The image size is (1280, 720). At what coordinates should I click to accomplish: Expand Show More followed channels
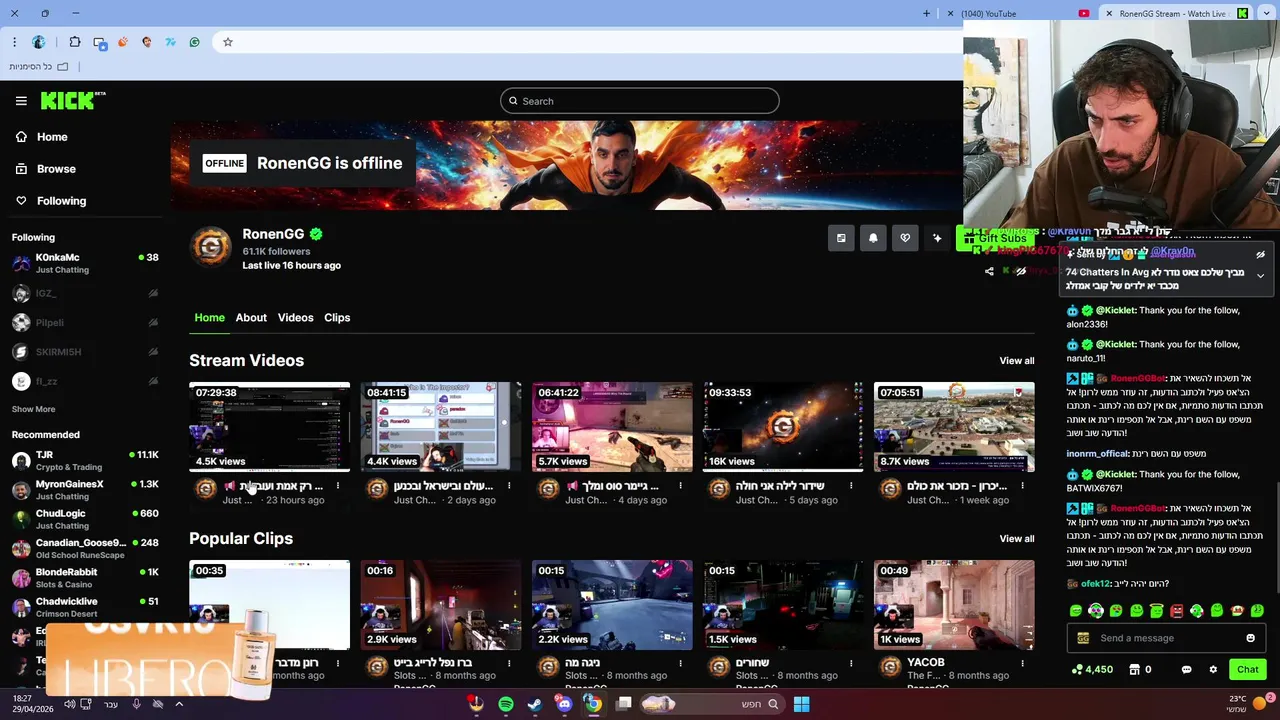click(x=33, y=409)
